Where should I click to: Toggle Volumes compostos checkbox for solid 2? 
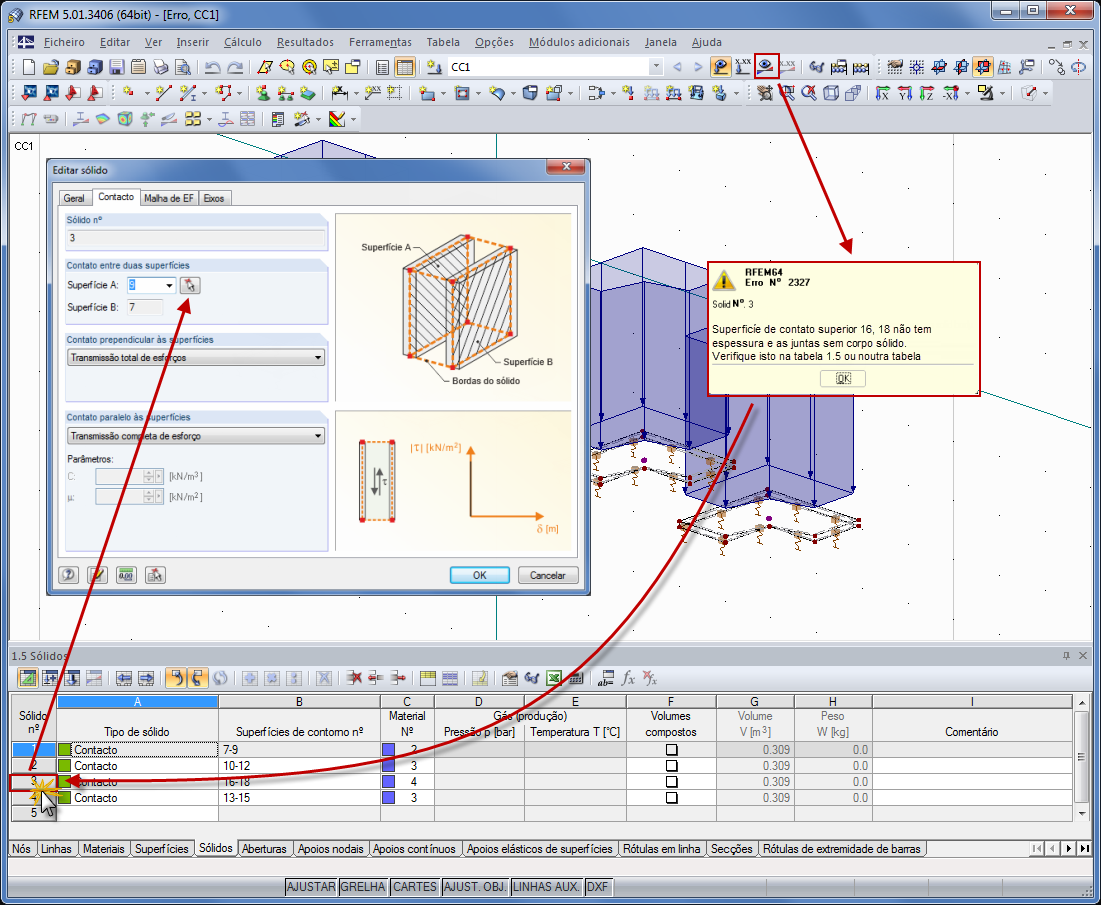point(671,766)
